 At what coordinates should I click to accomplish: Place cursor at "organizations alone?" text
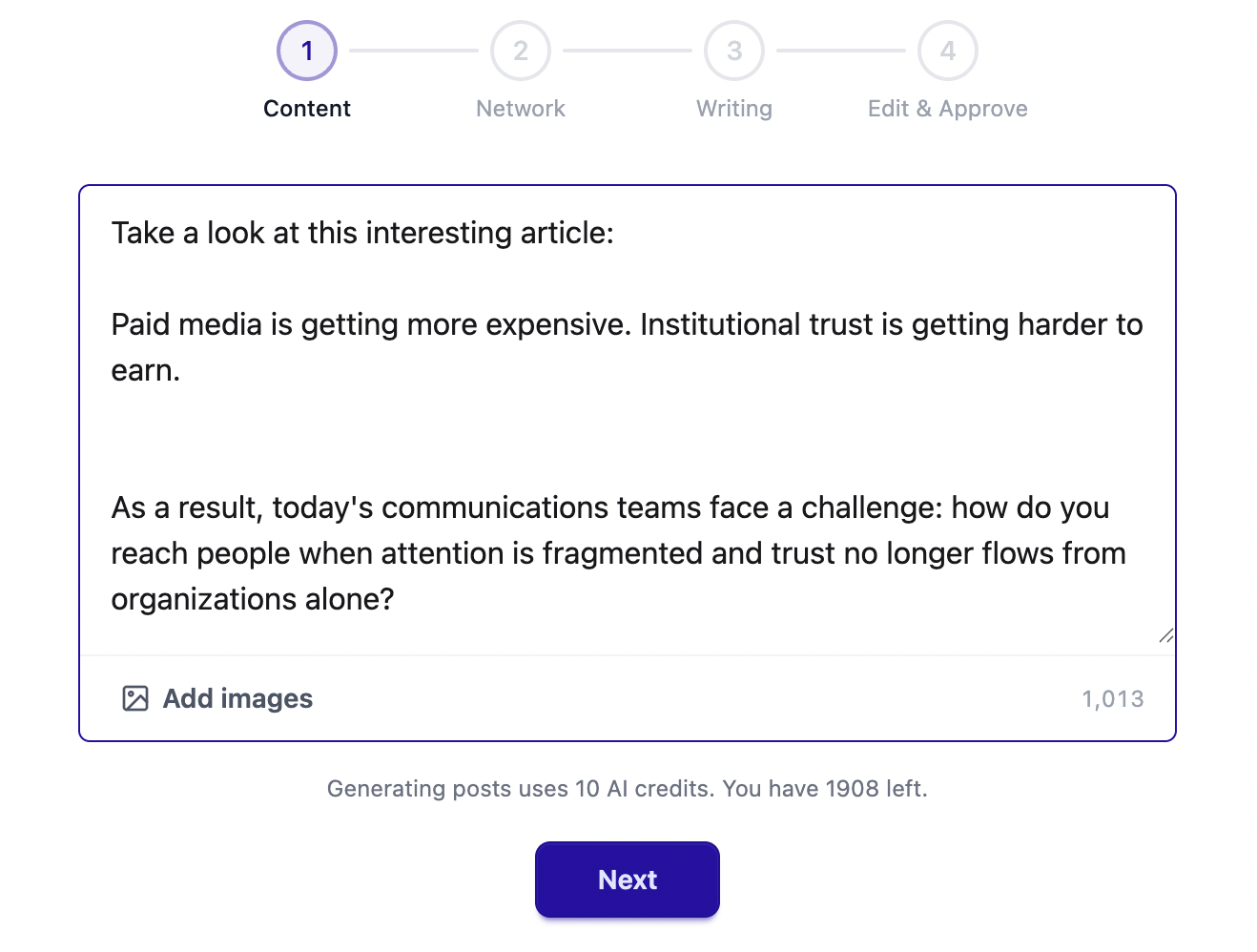[253, 599]
